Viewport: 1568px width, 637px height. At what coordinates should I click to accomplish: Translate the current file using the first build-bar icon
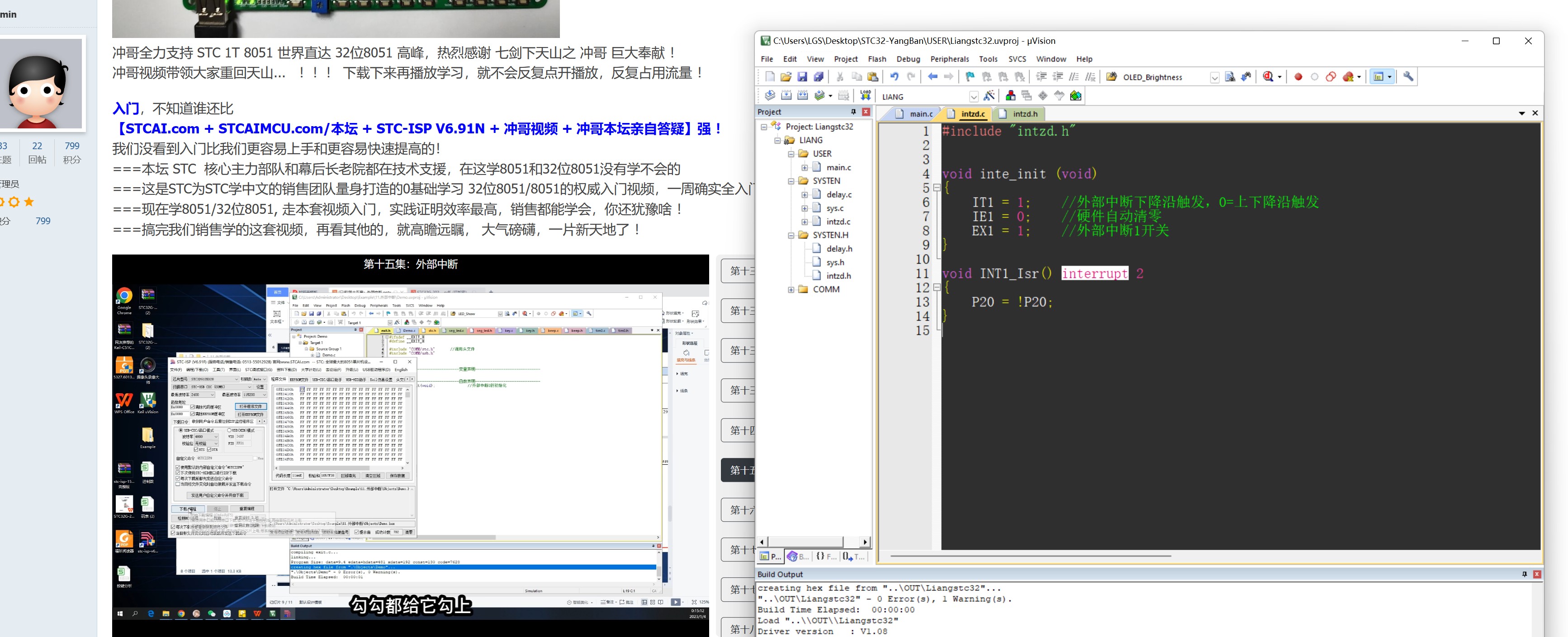(769, 95)
